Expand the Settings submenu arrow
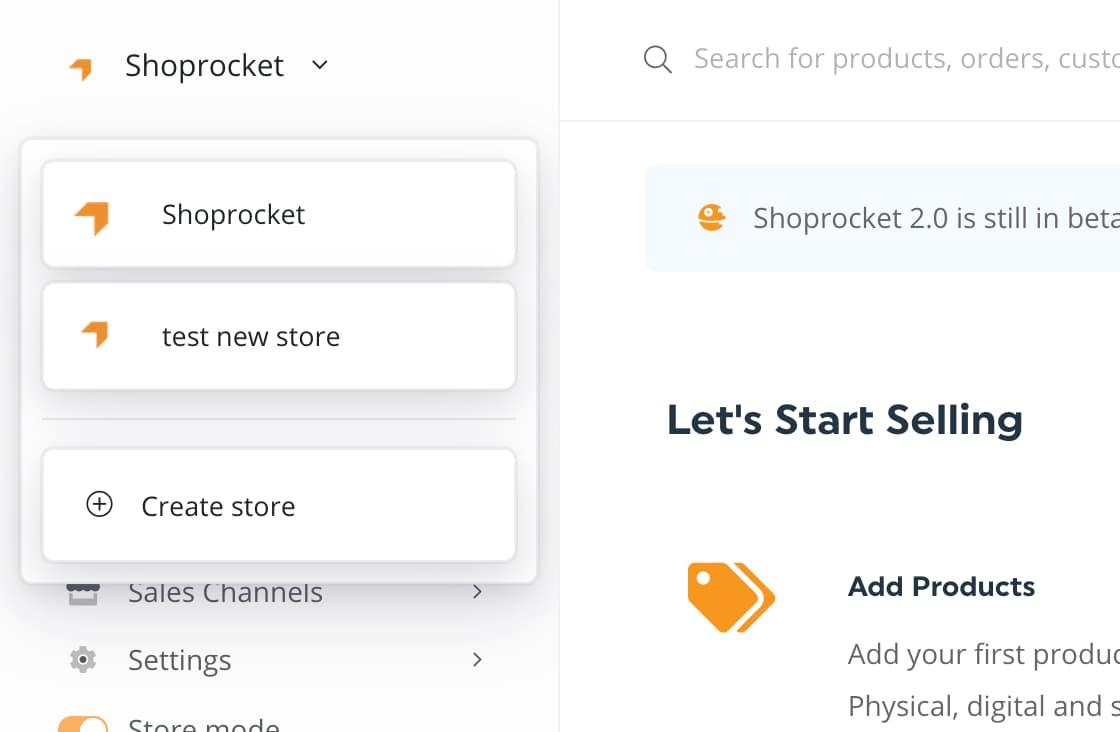 point(477,660)
